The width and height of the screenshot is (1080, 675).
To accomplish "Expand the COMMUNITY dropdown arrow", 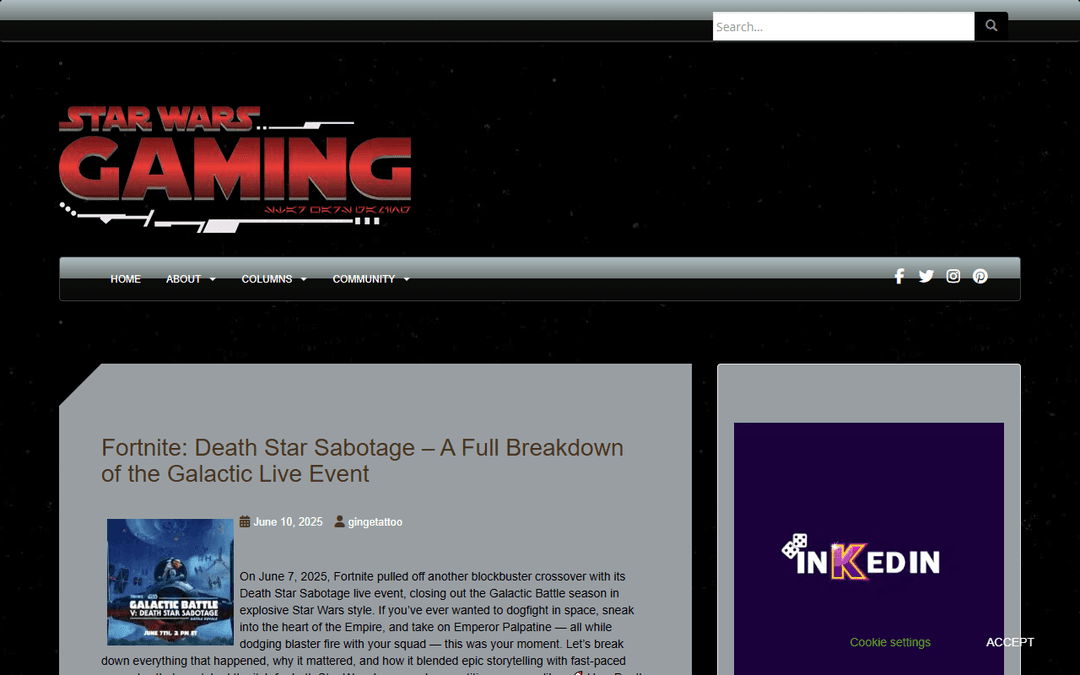I will click(x=406, y=280).
